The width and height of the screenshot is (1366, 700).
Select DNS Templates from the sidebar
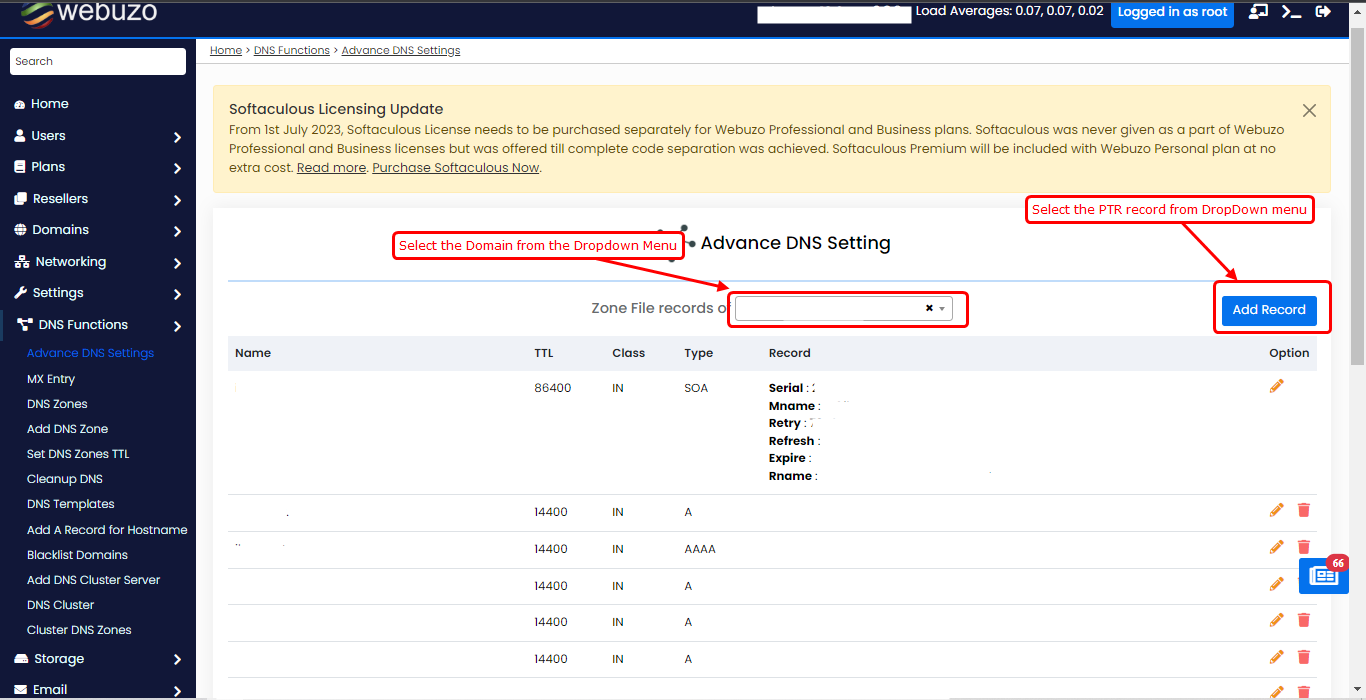point(70,504)
